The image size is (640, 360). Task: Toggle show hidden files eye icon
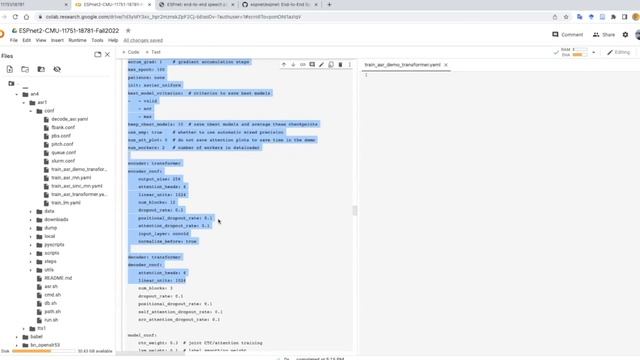(57, 69)
